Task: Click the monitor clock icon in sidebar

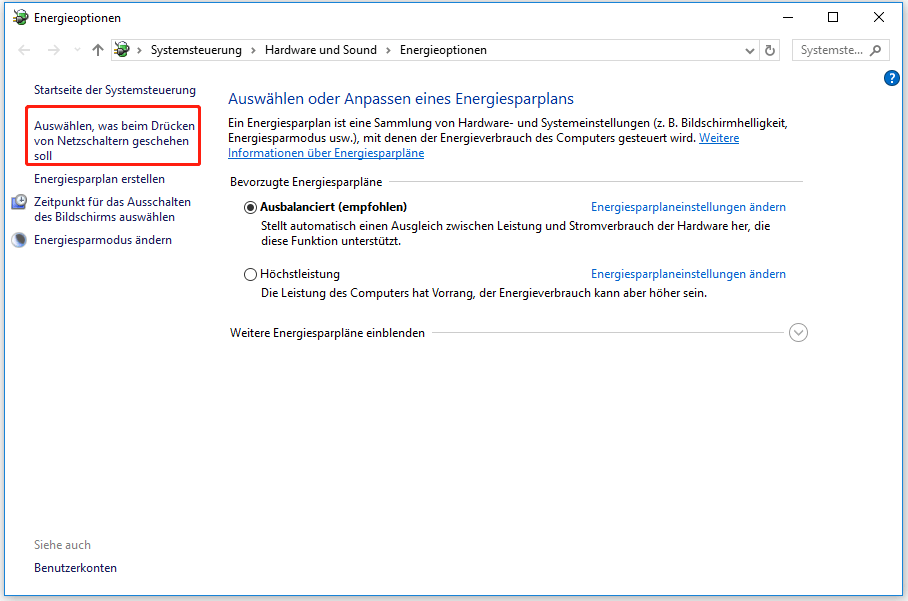Action: 19,201
